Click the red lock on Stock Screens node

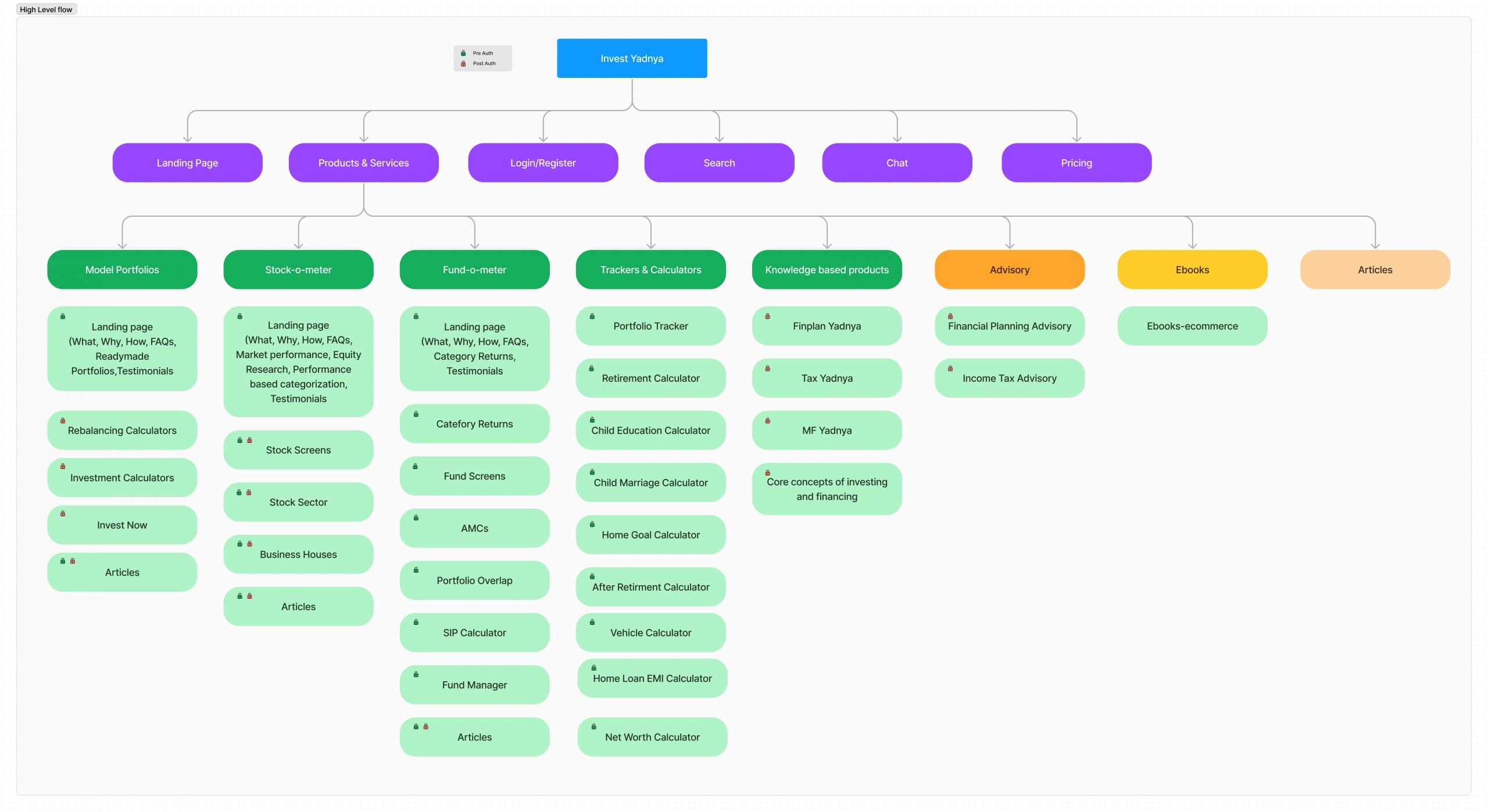249,440
